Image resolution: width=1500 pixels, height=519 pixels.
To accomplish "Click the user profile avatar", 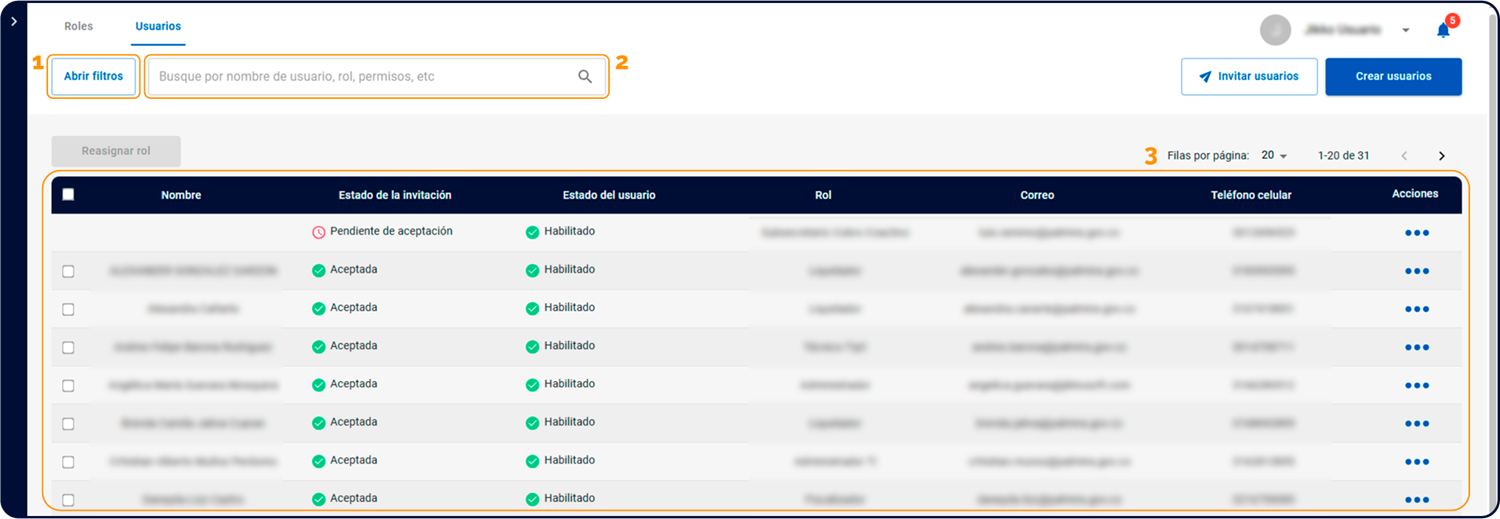I will 1275,30.
